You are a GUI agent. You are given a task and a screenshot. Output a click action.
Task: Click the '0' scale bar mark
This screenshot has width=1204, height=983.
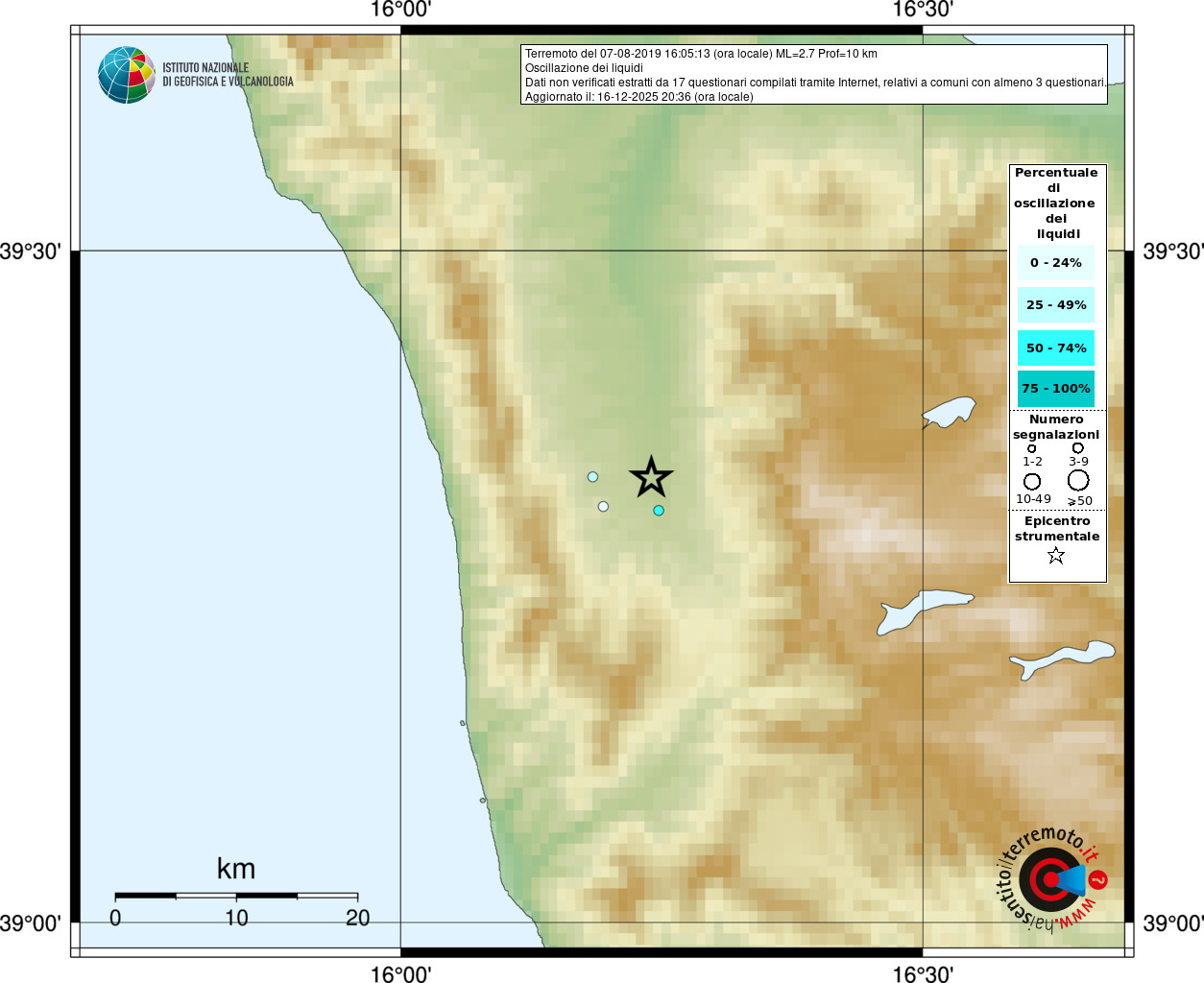click(x=115, y=918)
